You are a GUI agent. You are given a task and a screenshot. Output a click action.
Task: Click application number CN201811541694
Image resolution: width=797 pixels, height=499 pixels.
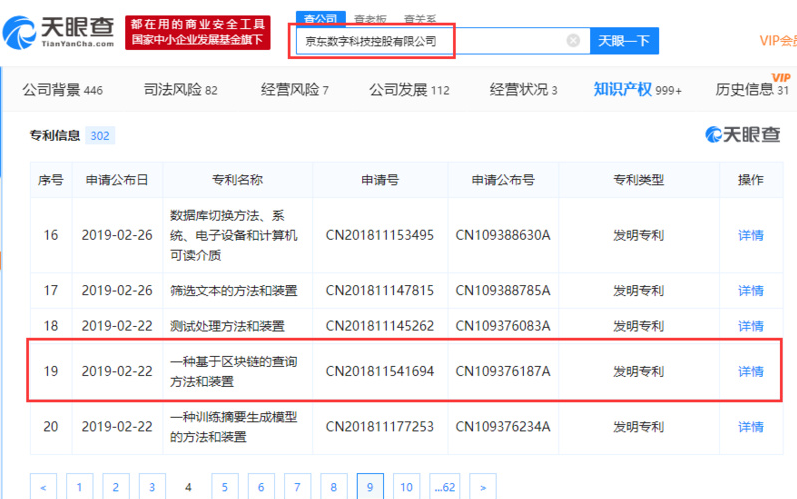(x=380, y=371)
